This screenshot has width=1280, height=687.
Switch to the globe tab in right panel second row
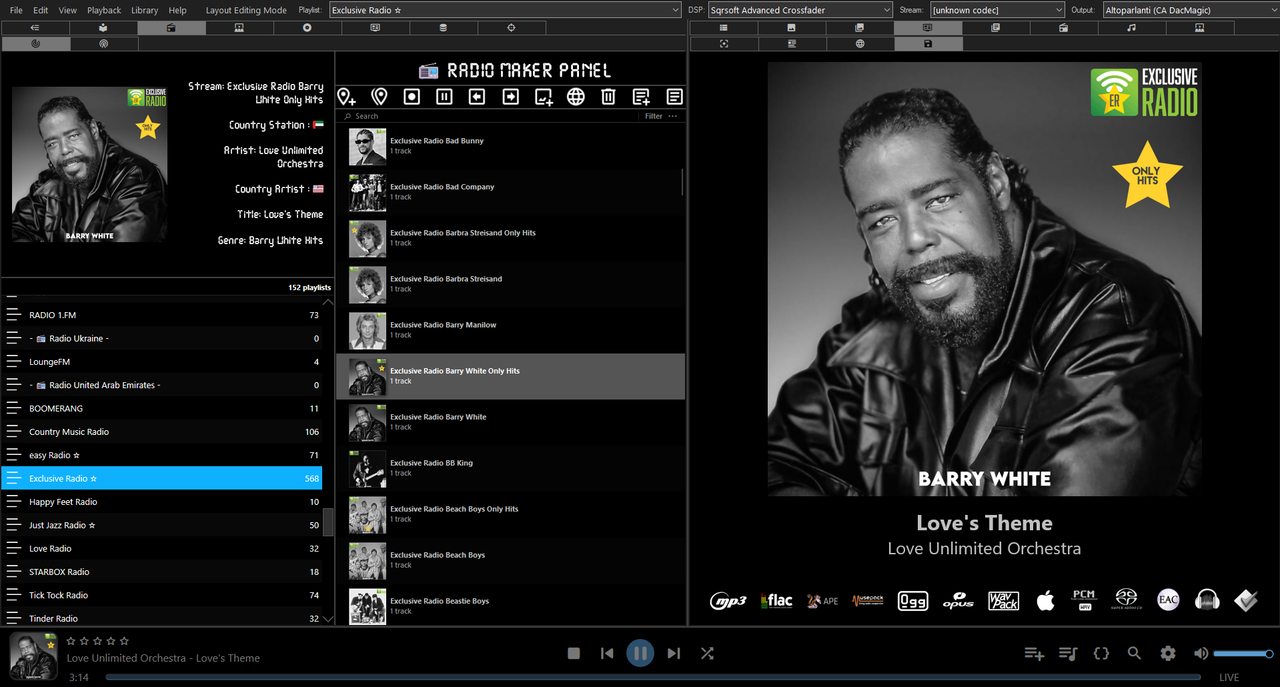[x=860, y=44]
